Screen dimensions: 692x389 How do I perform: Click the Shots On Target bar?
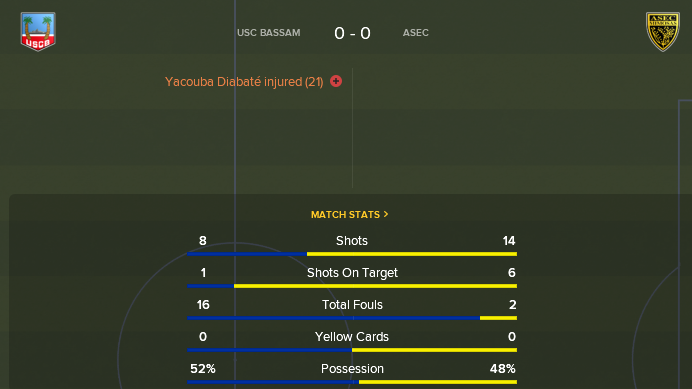352,286
